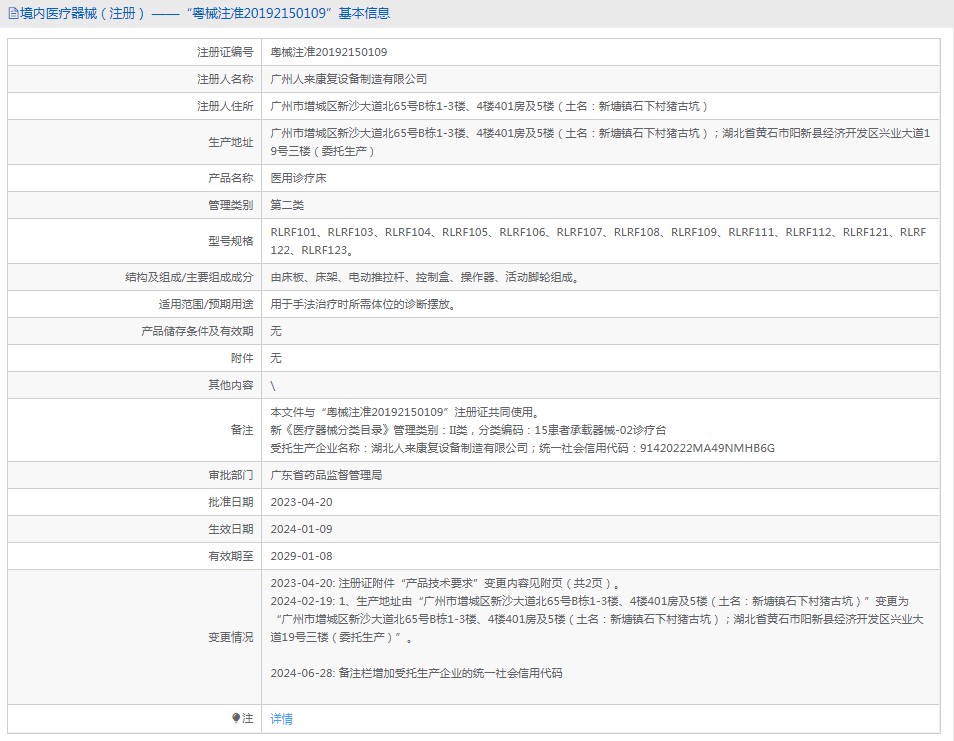
Task: Select the registrant name 广州人来康复设备制造有限公司
Action: coord(349,79)
